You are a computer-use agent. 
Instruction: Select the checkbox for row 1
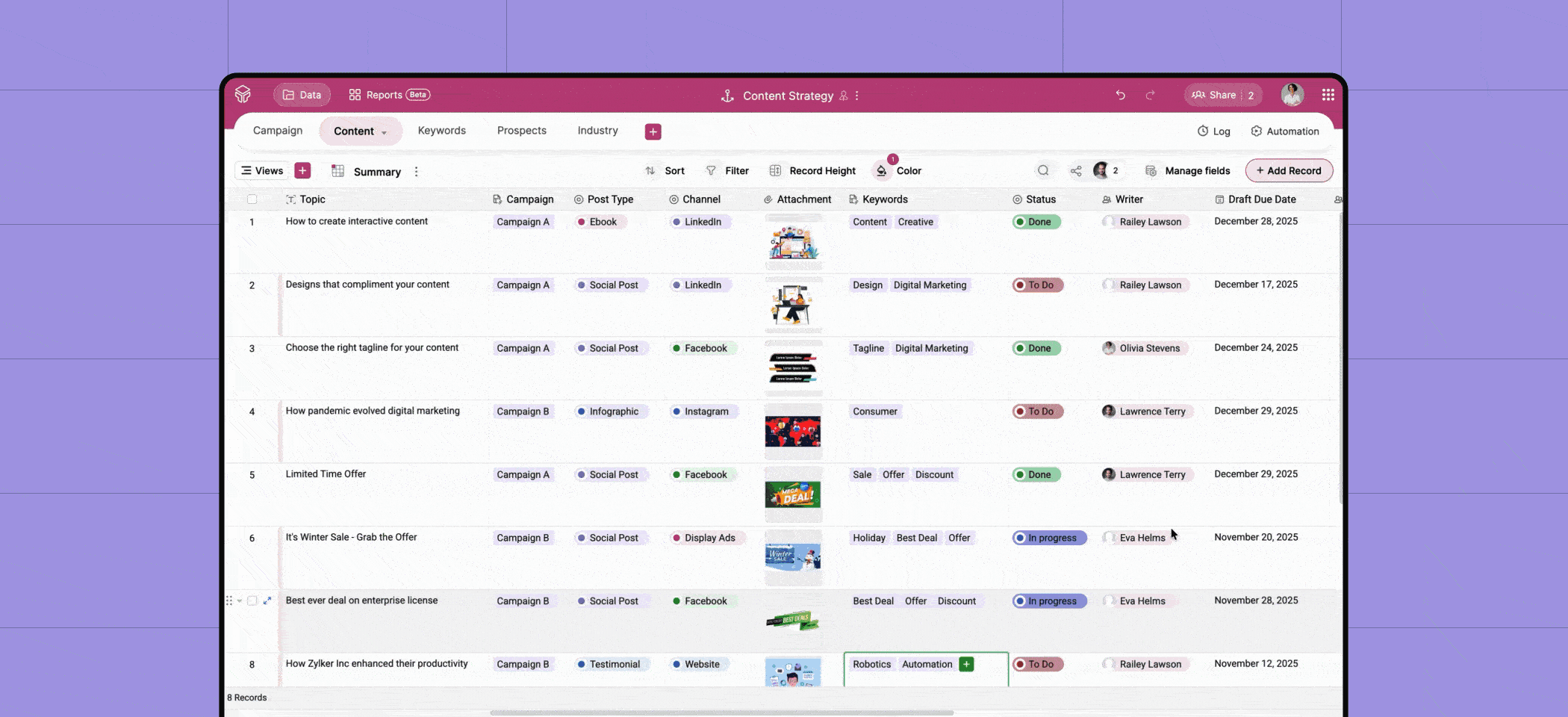[252, 222]
